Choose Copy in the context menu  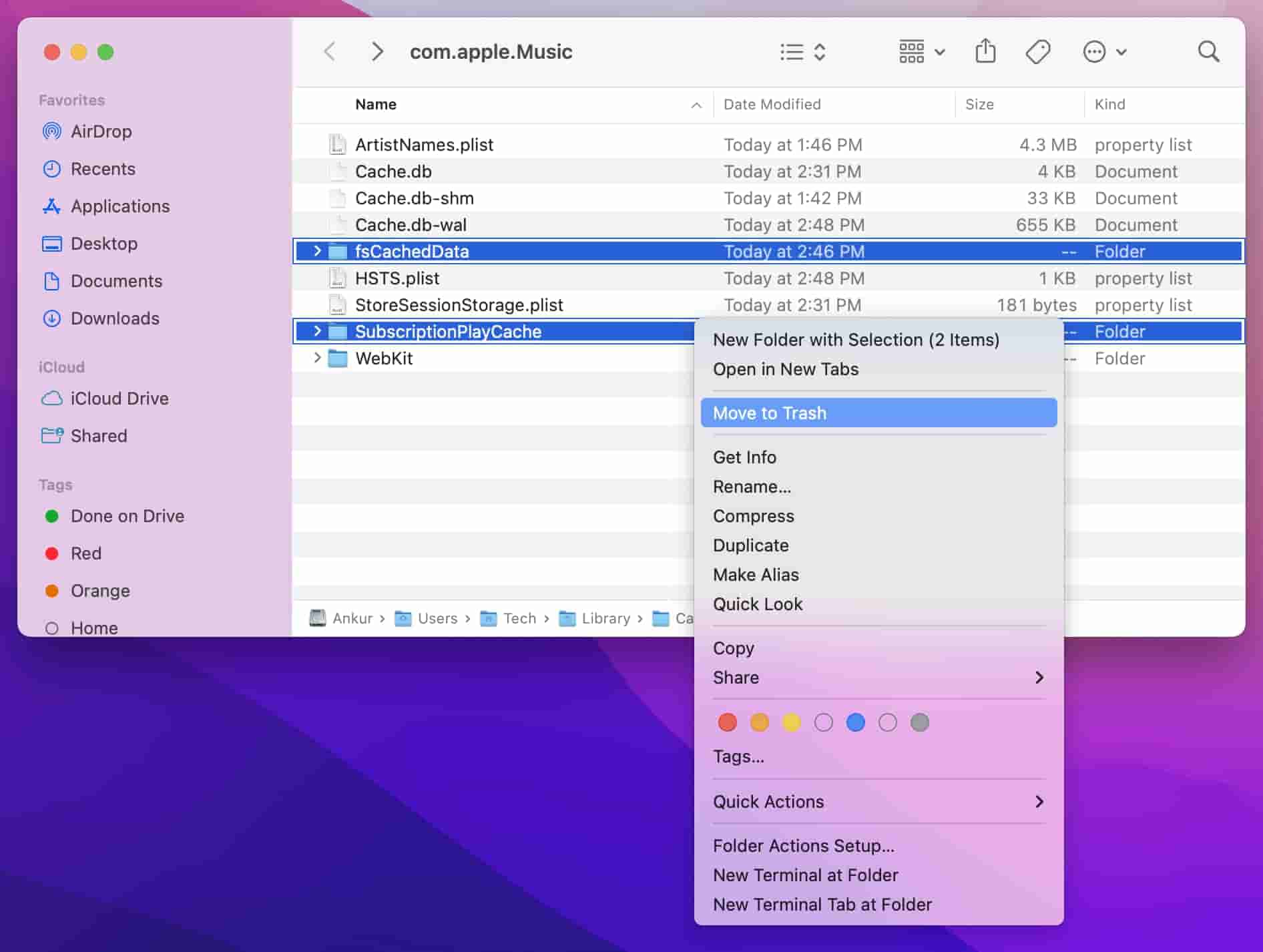coord(878,648)
